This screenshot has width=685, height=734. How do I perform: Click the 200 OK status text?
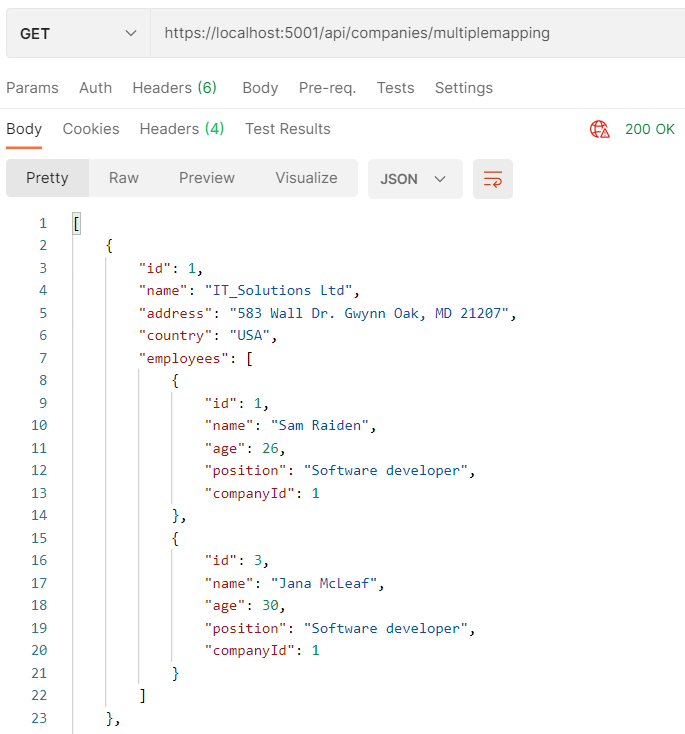(650, 129)
